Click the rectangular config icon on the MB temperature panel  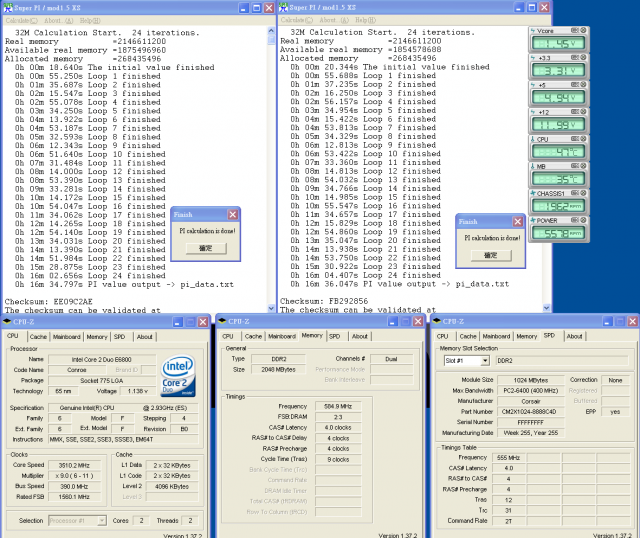(x=575, y=166)
